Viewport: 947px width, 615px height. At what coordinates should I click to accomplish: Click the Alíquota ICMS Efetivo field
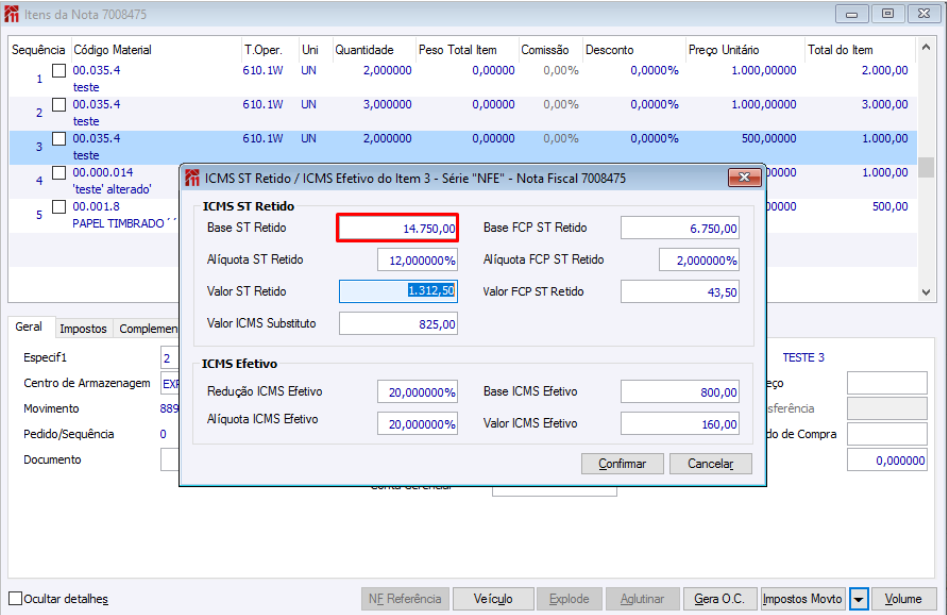click(417, 424)
